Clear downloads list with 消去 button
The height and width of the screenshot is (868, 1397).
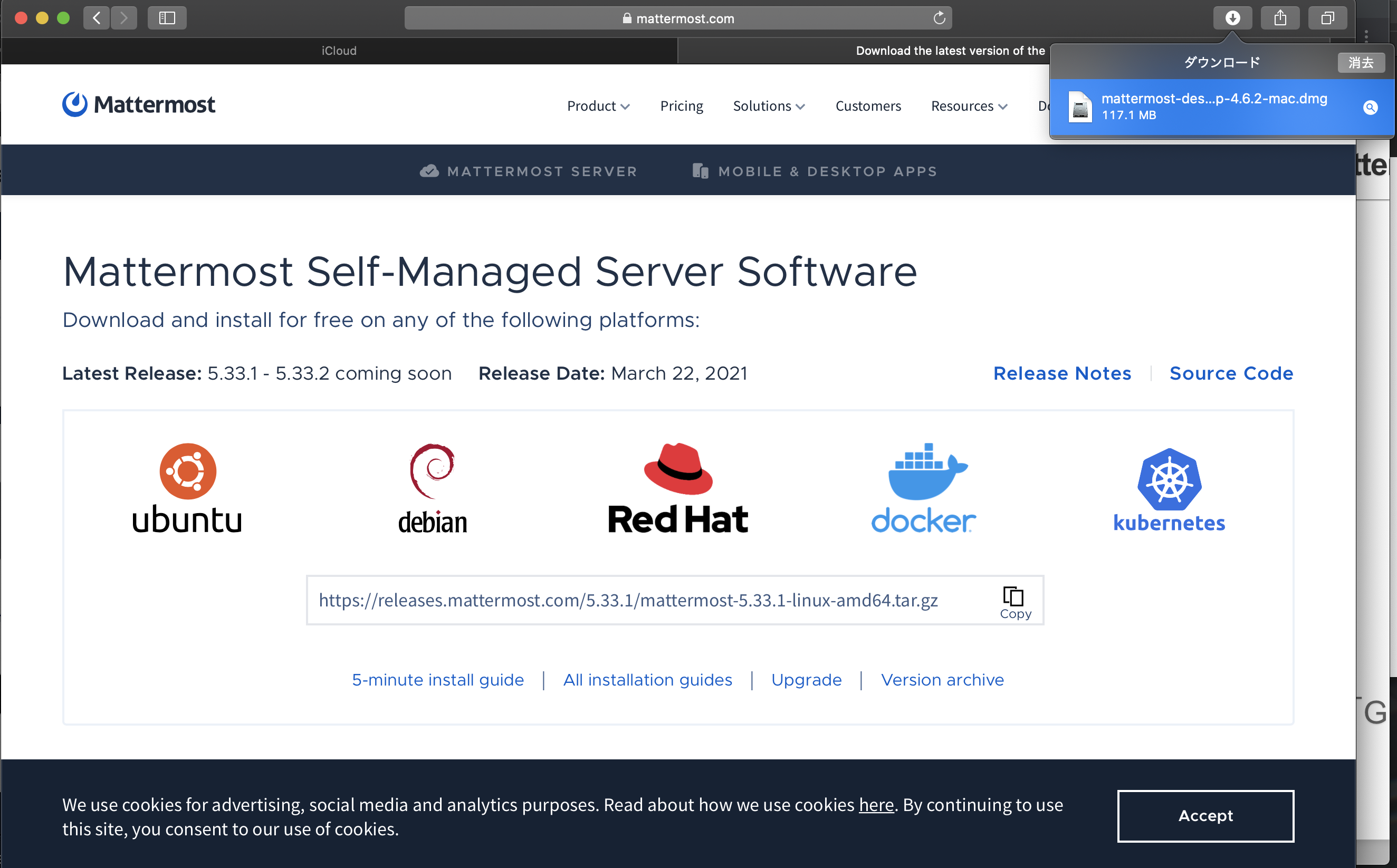pos(1360,63)
